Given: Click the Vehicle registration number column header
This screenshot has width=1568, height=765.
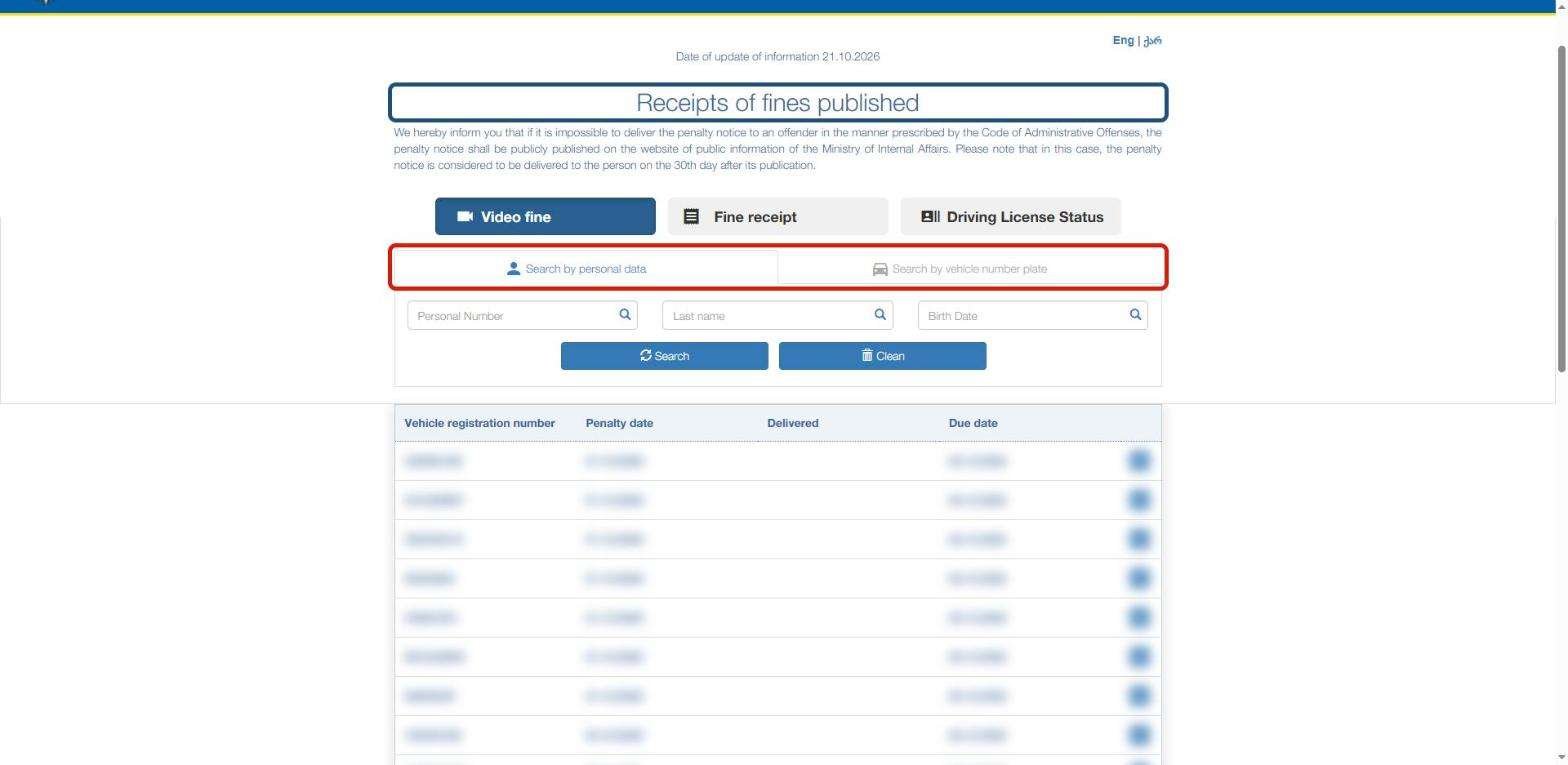Looking at the screenshot, I should (479, 423).
